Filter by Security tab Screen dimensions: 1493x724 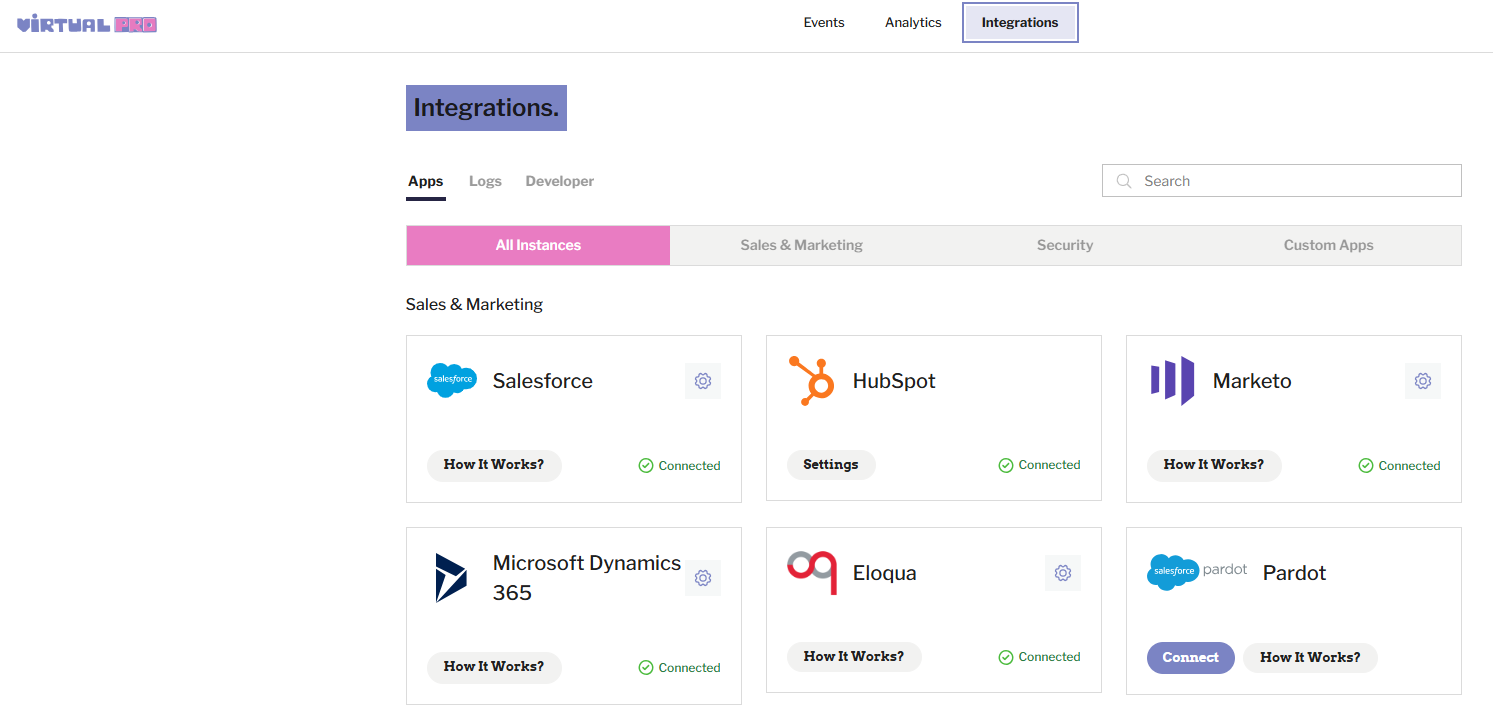click(x=1065, y=245)
